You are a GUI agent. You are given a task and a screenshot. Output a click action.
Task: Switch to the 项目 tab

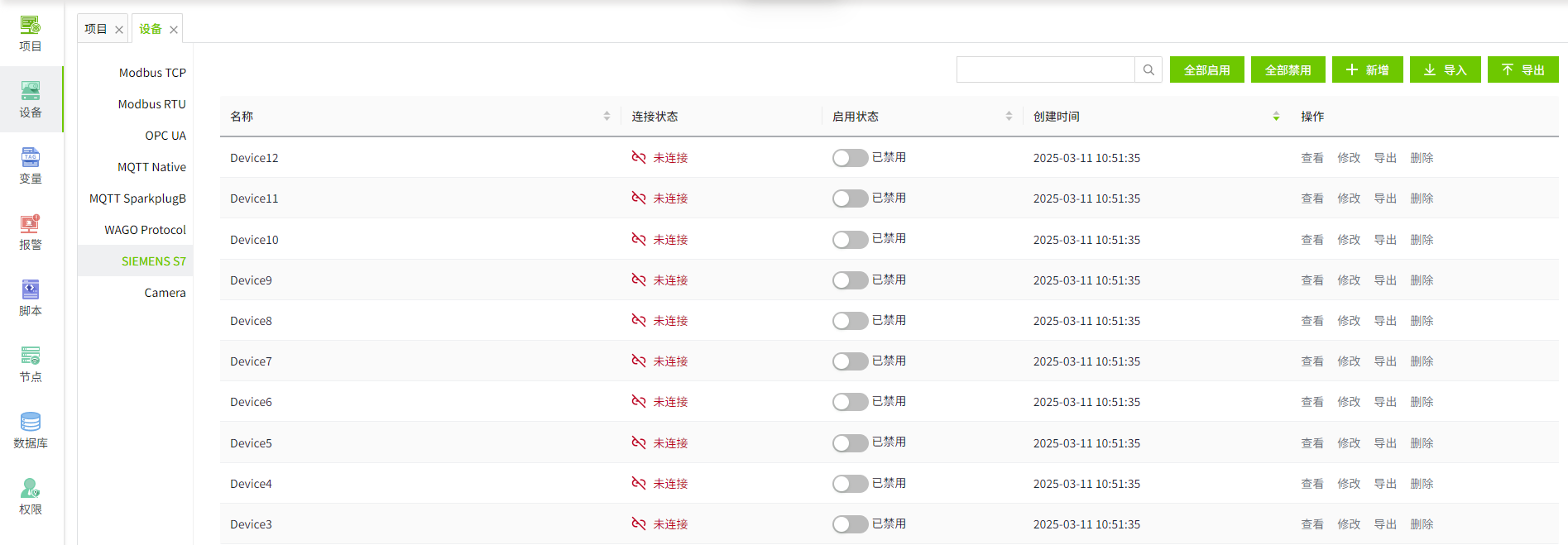coord(96,29)
